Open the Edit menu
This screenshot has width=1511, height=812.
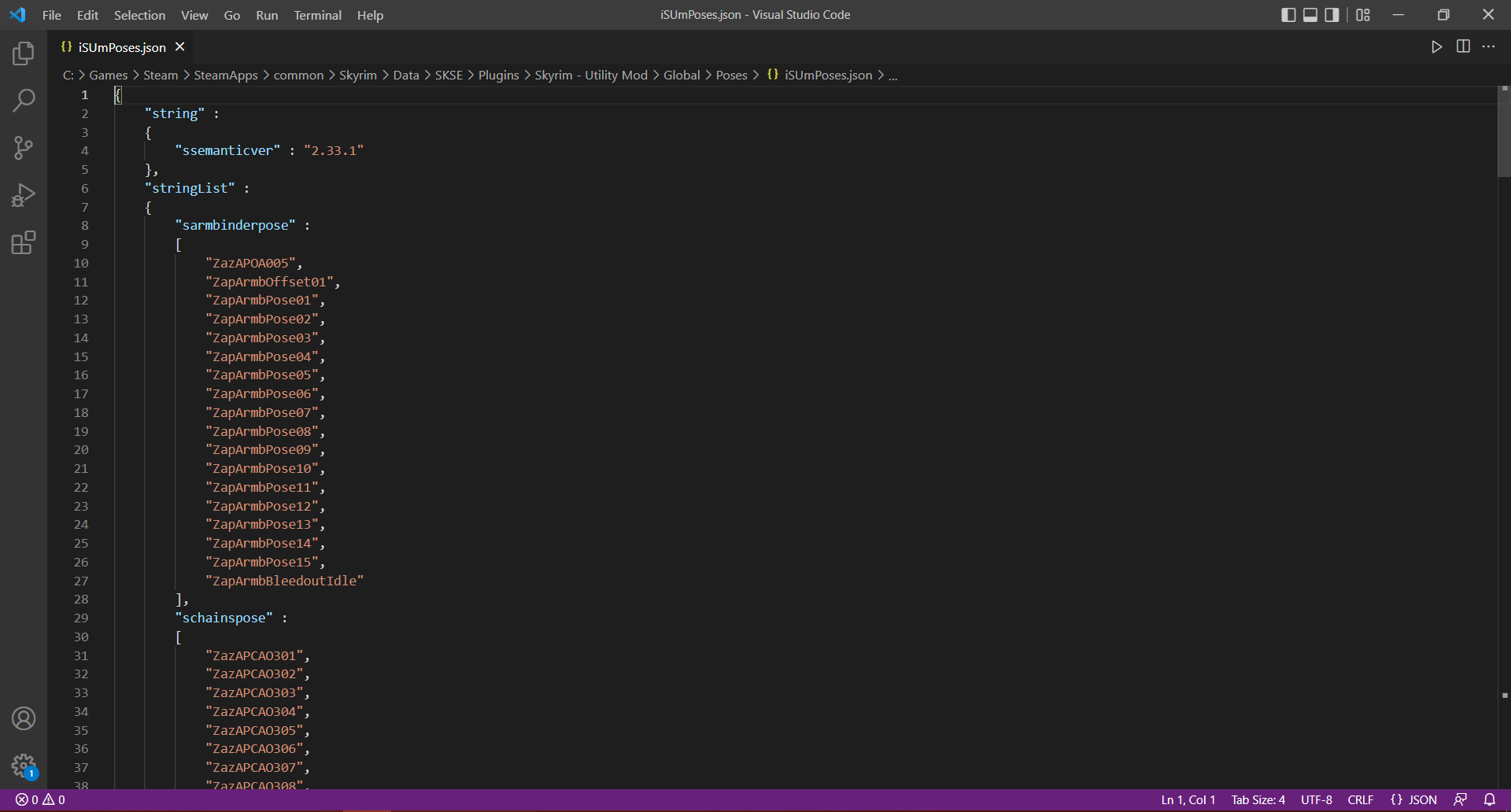click(x=87, y=15)
